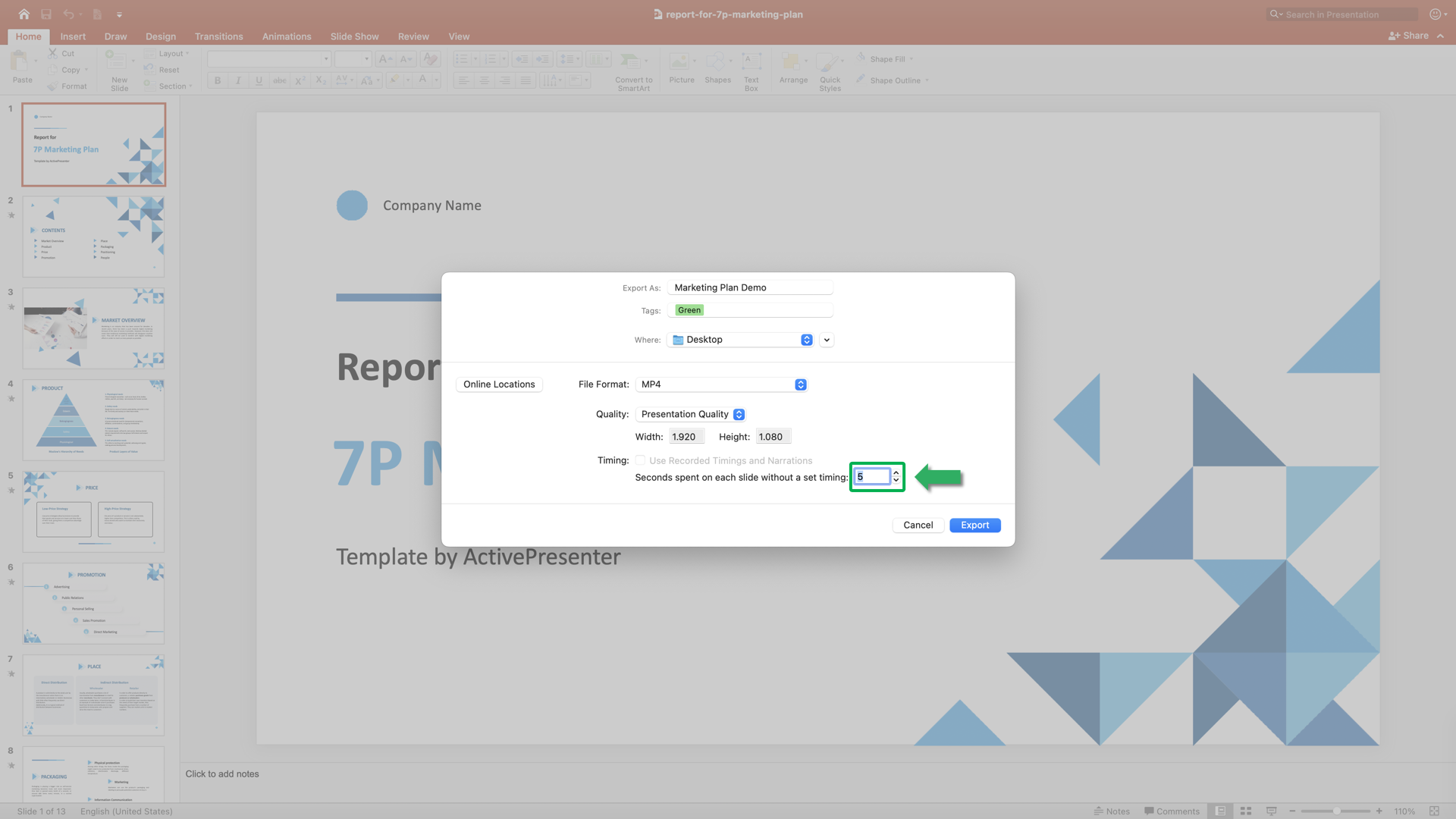Click the Export button
The height and width of the screenshot is (819, 1456).
[x=975, y=524]
